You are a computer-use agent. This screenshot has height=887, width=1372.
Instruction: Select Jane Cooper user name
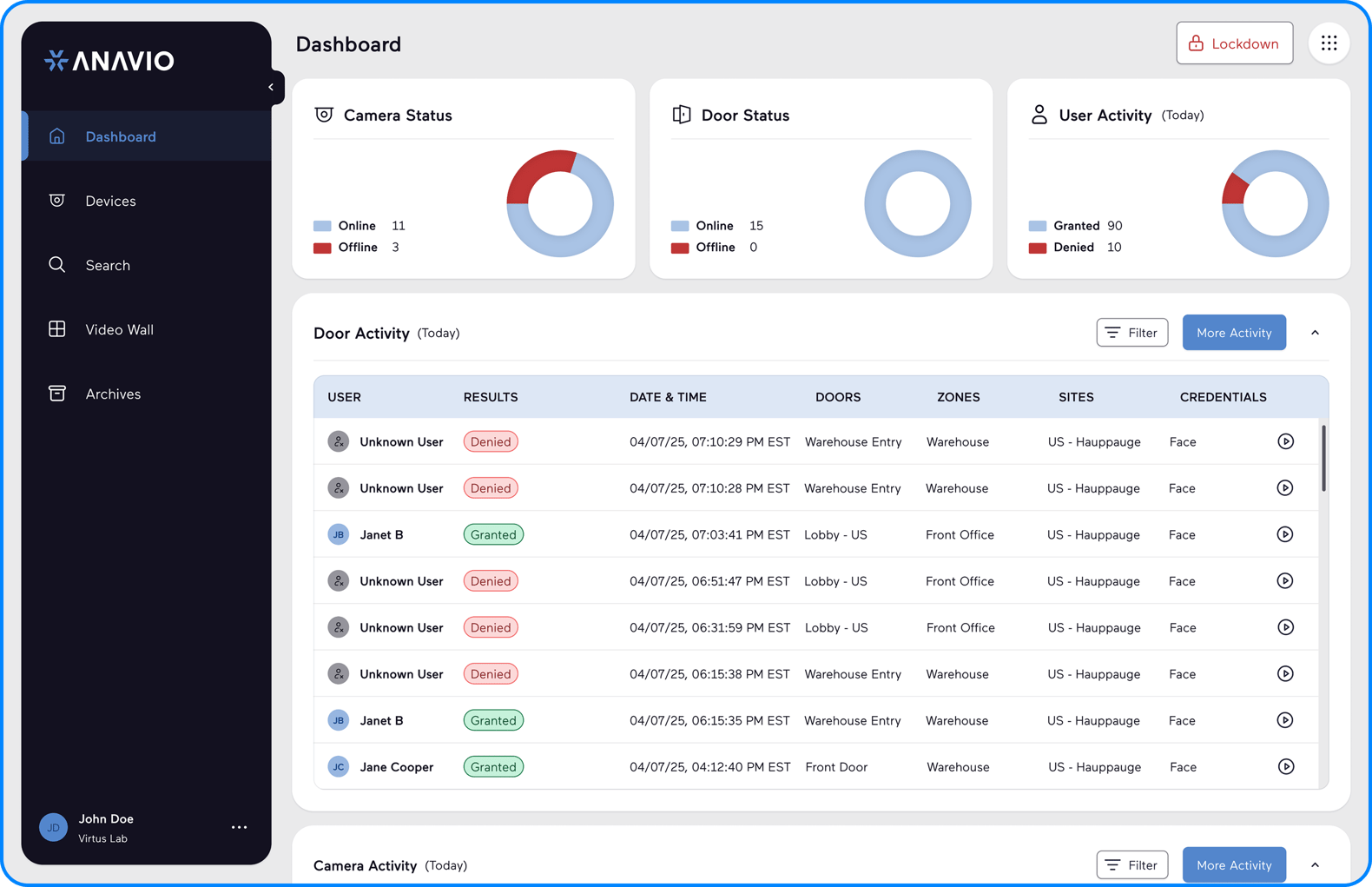396,767
